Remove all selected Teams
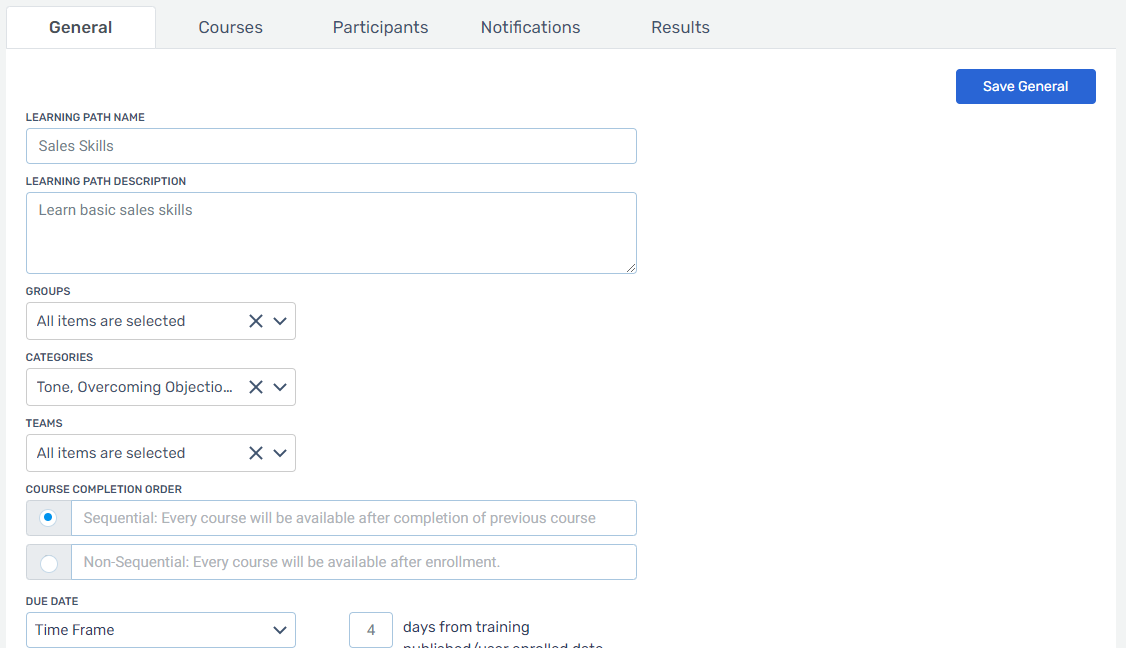Viewport: 1126px width, 648px height. (x=255, y=453)
